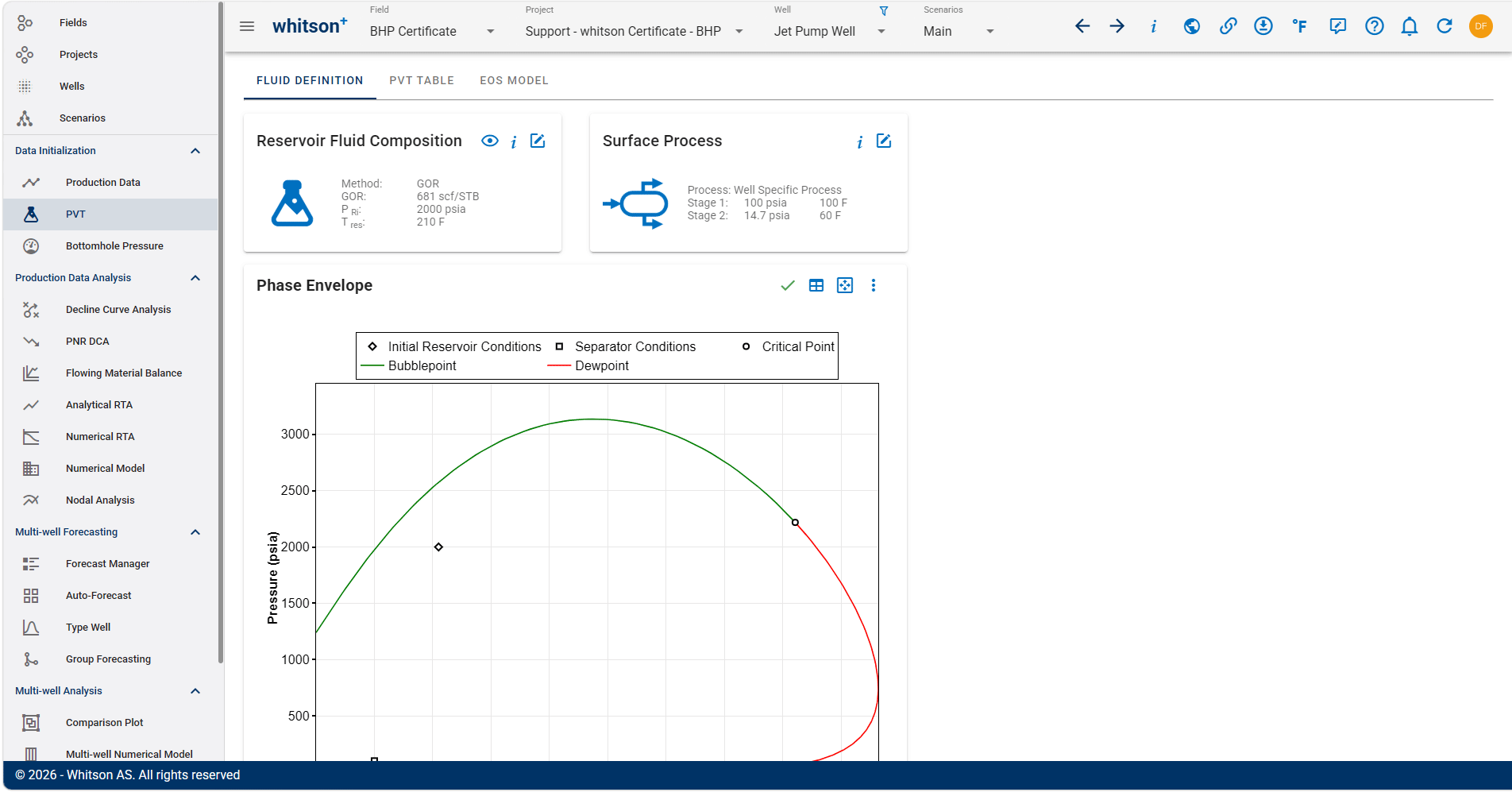Viewport: 1512px width, 792px height.
Task: Open the Field BHP Certificate dropdown
Action: point(433,31)
